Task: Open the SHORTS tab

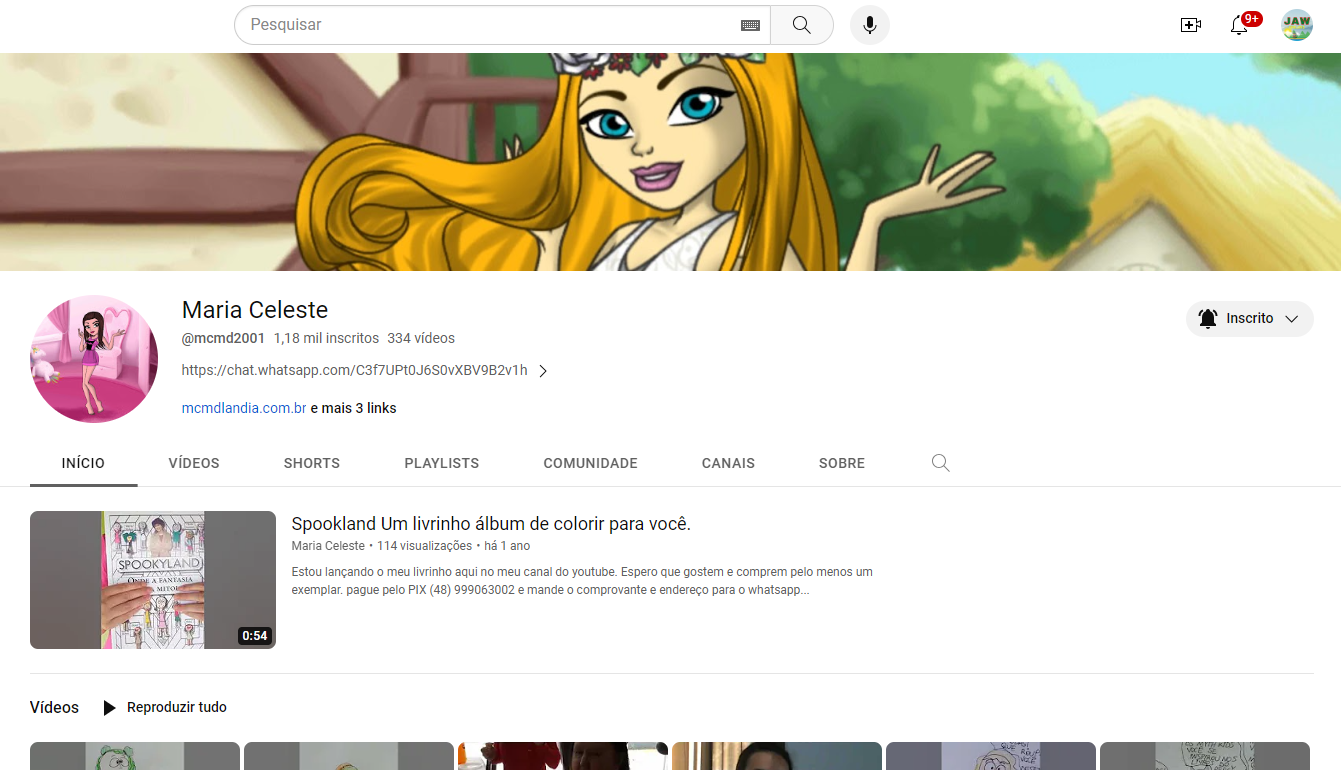Action: point(312,463)
